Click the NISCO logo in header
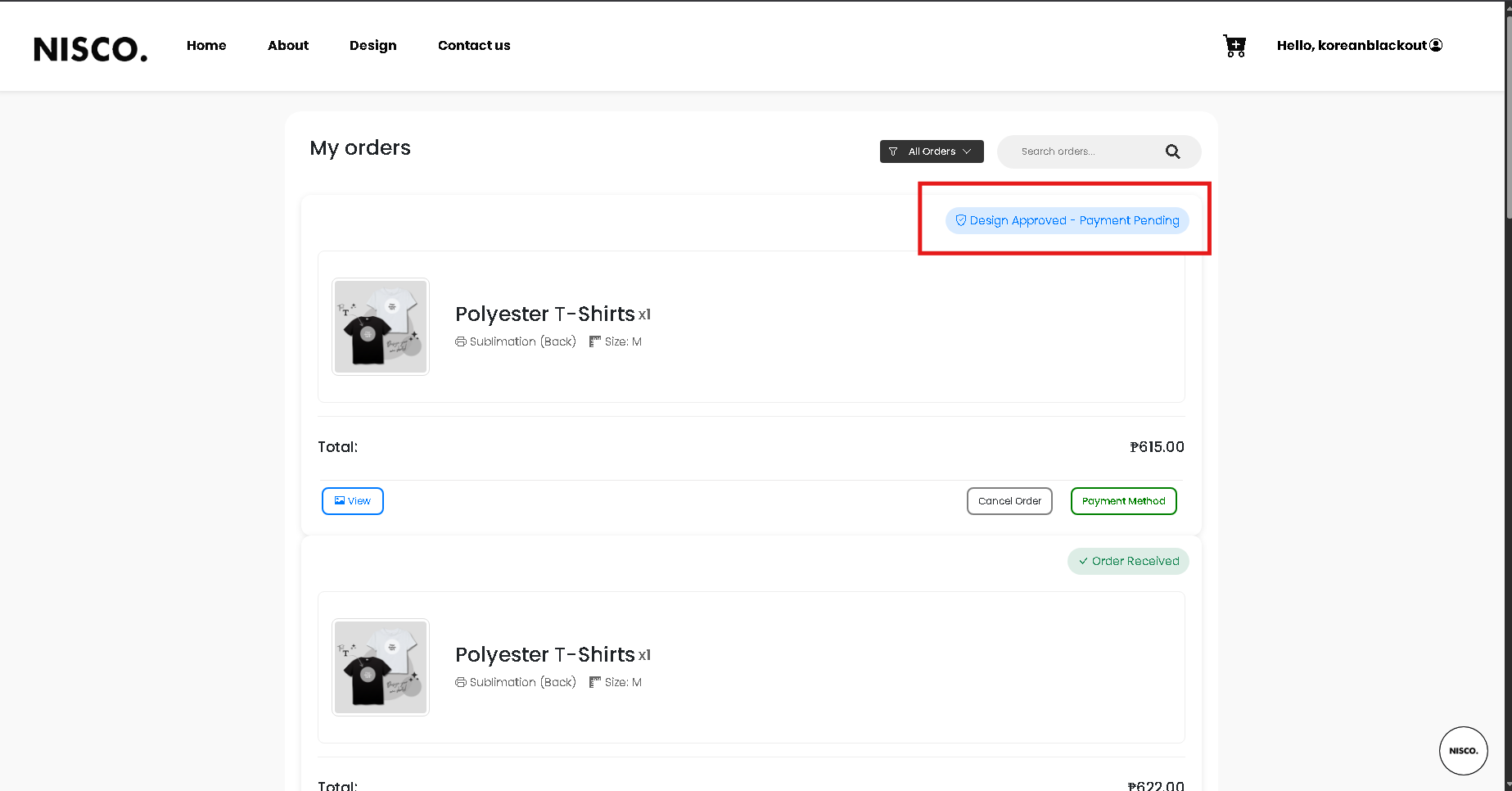This screenshot has height=791, width=1512. 90,49
